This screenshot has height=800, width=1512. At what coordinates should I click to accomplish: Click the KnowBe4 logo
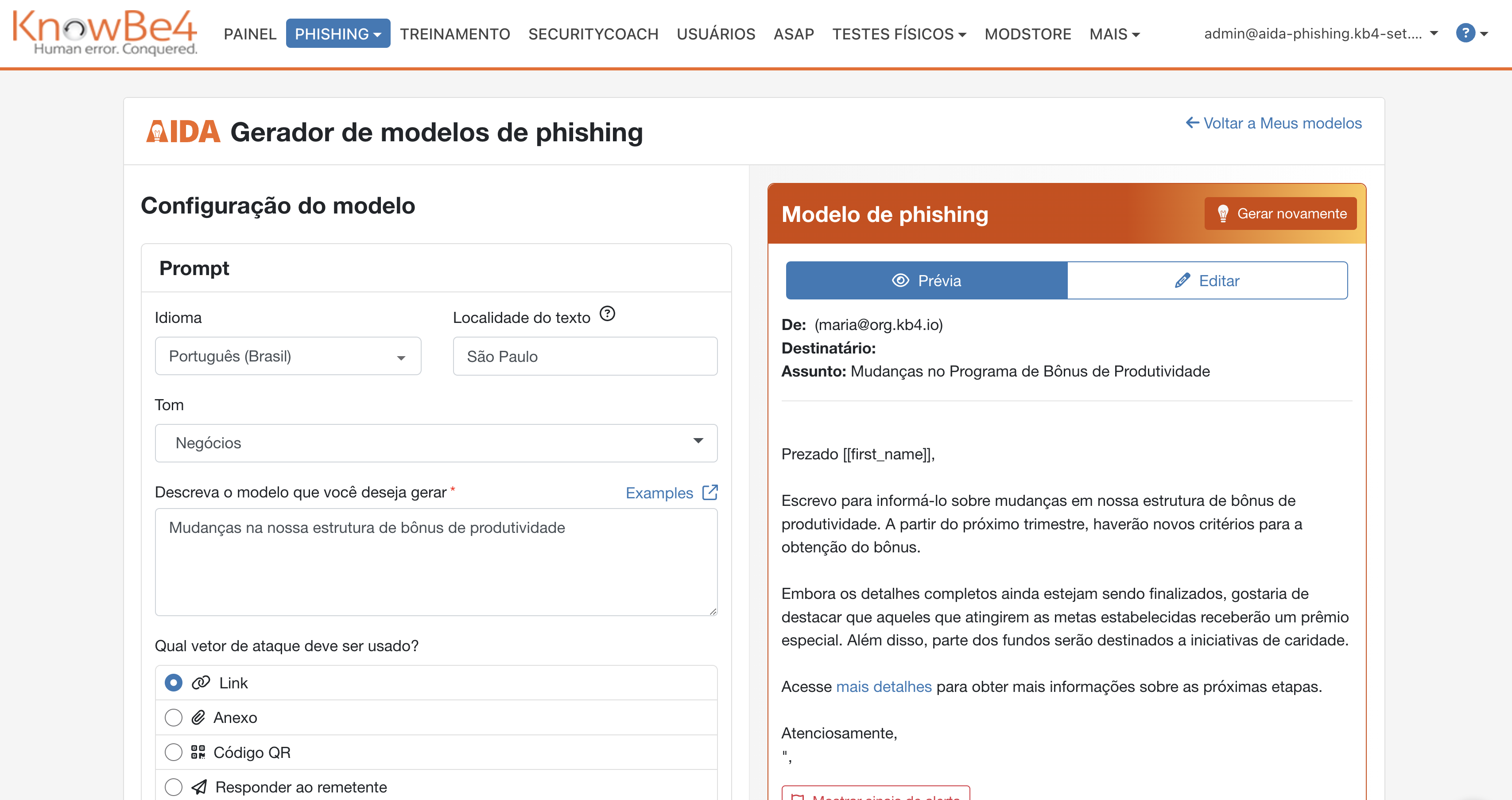click(x=105, y=33)
